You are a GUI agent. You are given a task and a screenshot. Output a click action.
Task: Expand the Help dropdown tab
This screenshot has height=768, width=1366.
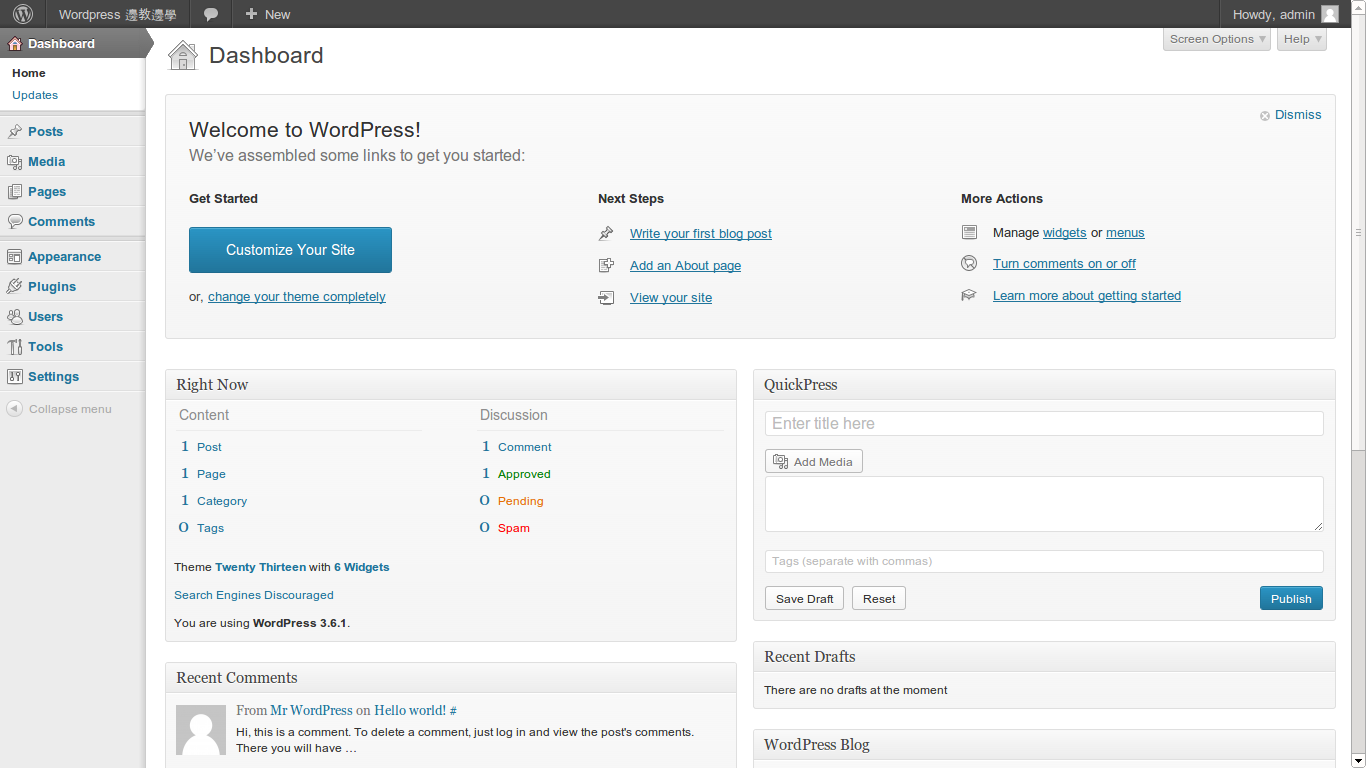(x=1302, y=39)
